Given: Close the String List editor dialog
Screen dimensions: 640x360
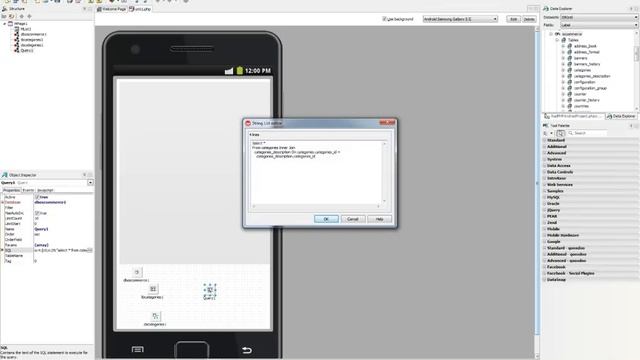Looking at the screenshot, I should (387, 122).
